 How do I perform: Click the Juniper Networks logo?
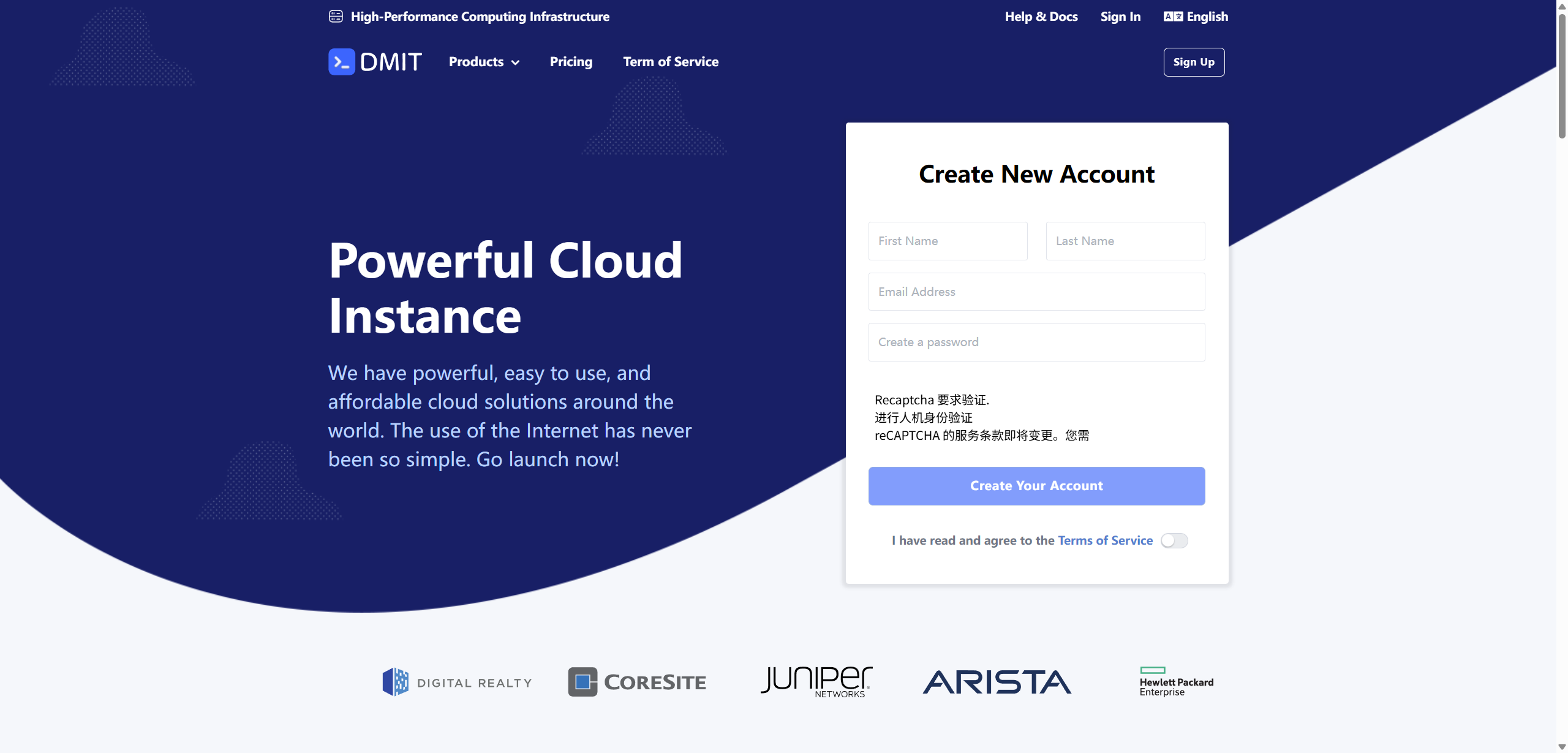pyautogui.click(x=816, y=682)
